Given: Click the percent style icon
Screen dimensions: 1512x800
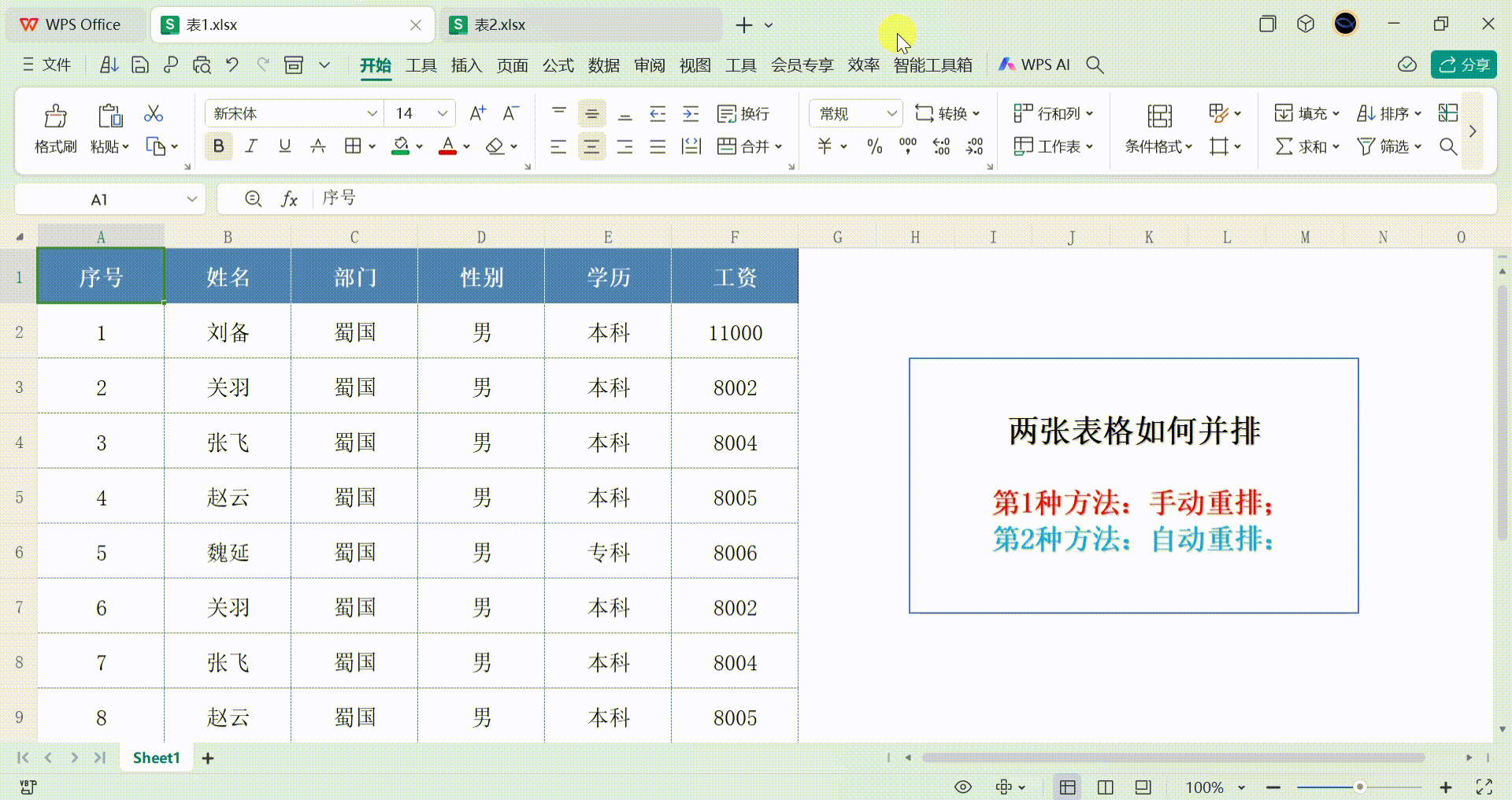Looking at the screenshot, I should point(874,146).
